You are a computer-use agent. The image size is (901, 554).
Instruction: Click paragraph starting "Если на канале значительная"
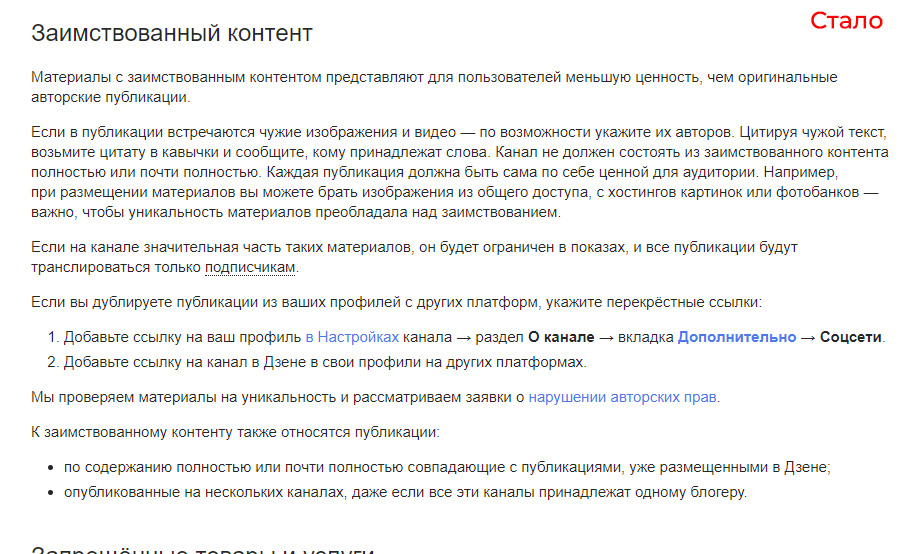(x=414, y=257)
